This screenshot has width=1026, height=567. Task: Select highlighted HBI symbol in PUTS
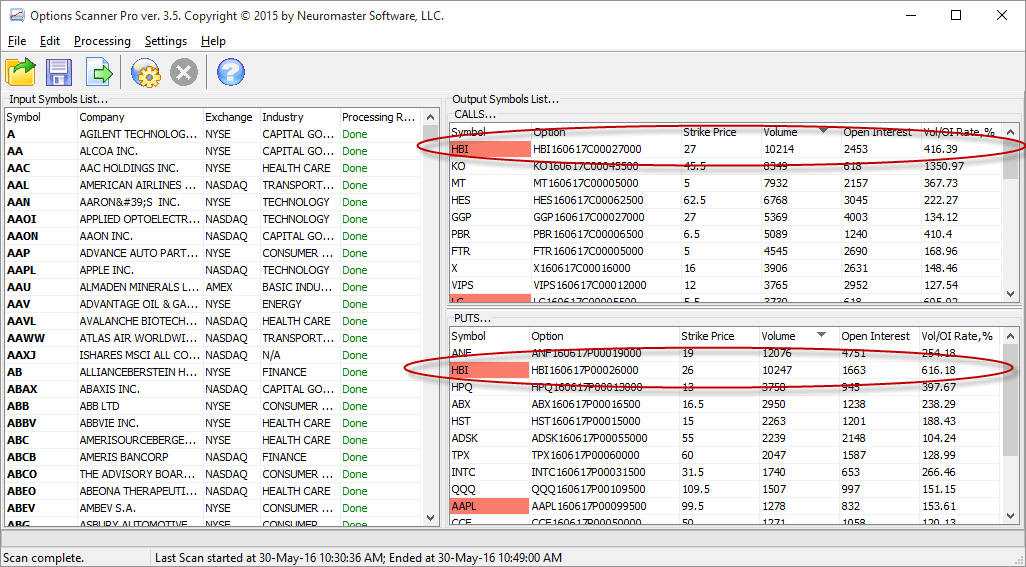(489, 370)
